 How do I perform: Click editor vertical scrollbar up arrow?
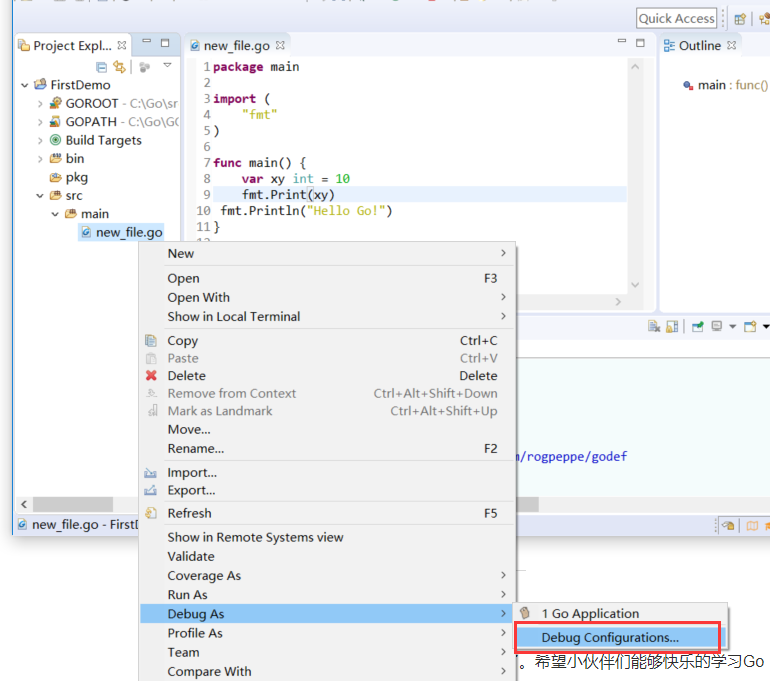coord(635,66)
